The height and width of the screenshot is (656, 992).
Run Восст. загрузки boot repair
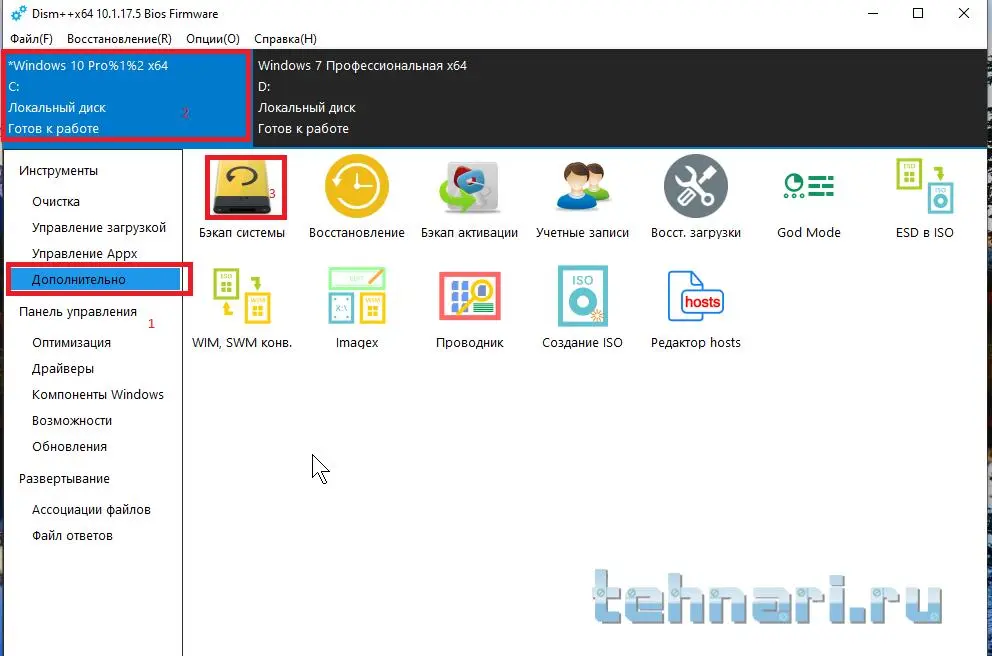coord(695,197)
